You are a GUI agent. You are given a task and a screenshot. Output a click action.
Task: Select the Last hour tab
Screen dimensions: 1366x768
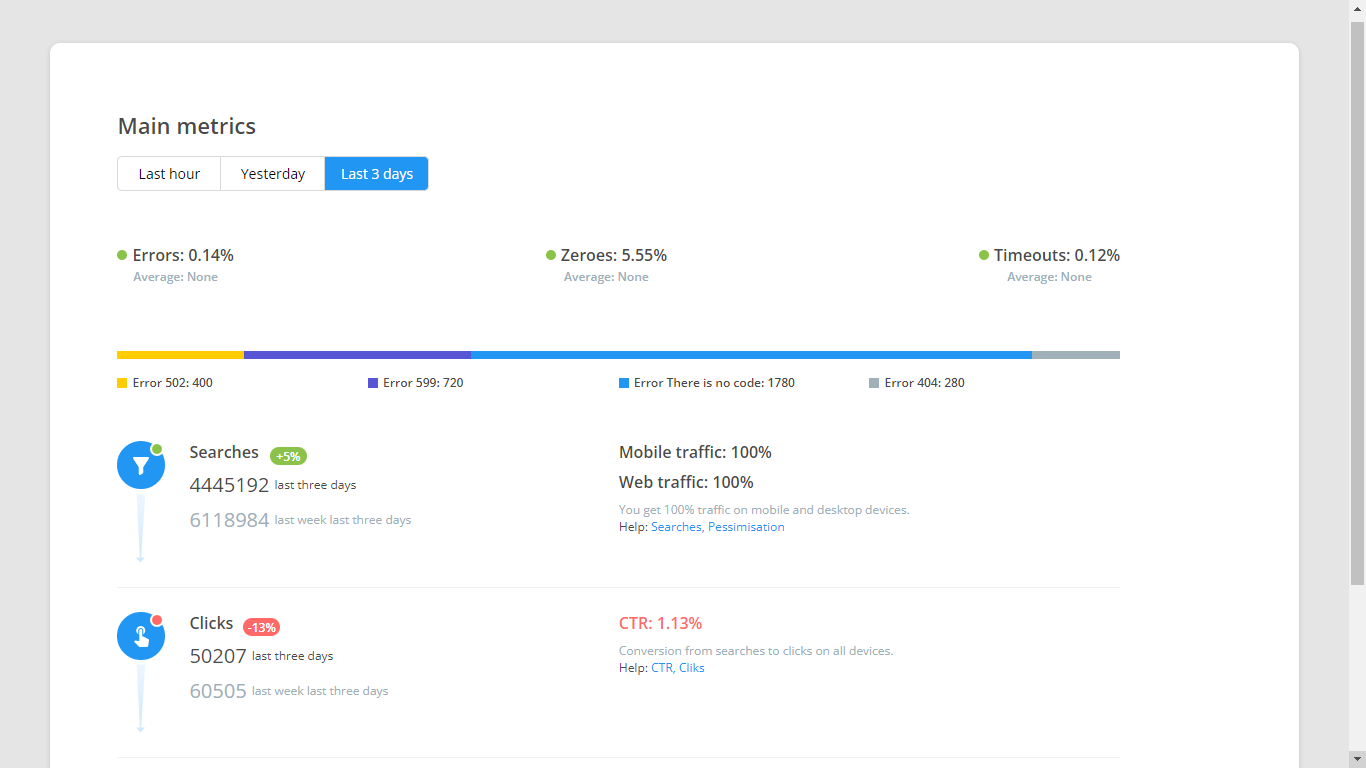tap(169, 173)
